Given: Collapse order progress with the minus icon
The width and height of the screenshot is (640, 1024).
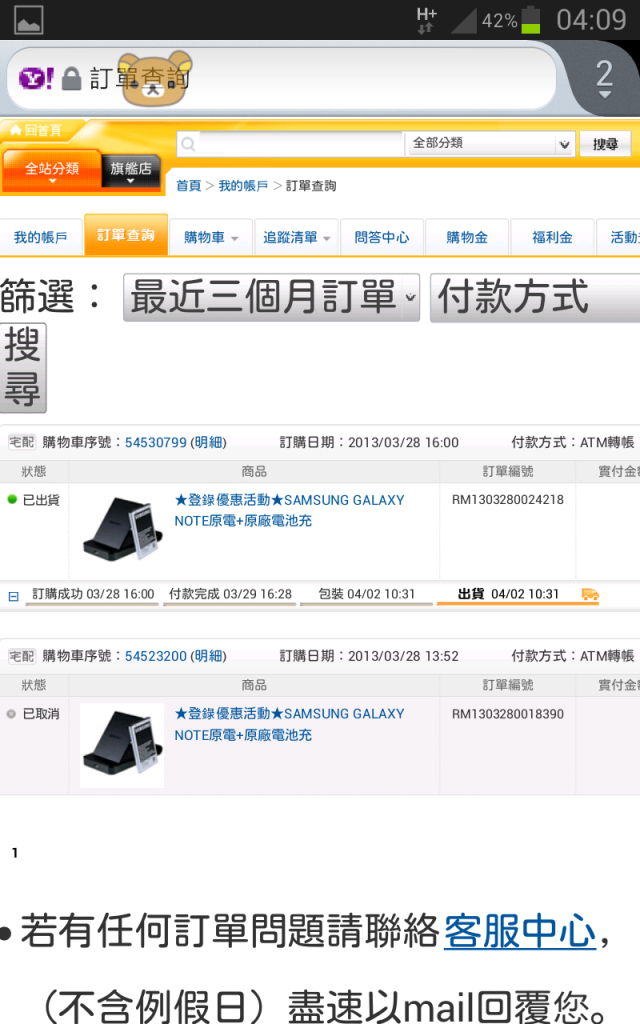Looking at the screenshot, I should pos(13,596).
